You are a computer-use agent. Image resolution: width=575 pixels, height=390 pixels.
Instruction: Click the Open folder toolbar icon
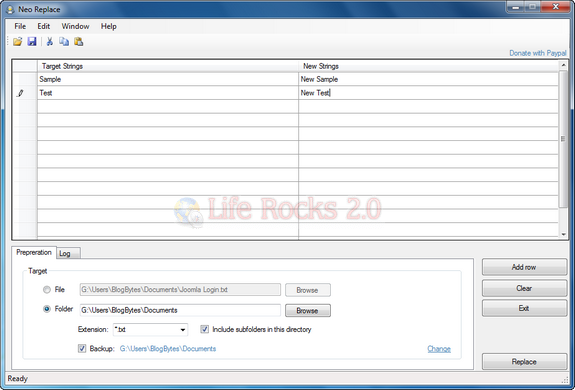[x=17, y=41]
